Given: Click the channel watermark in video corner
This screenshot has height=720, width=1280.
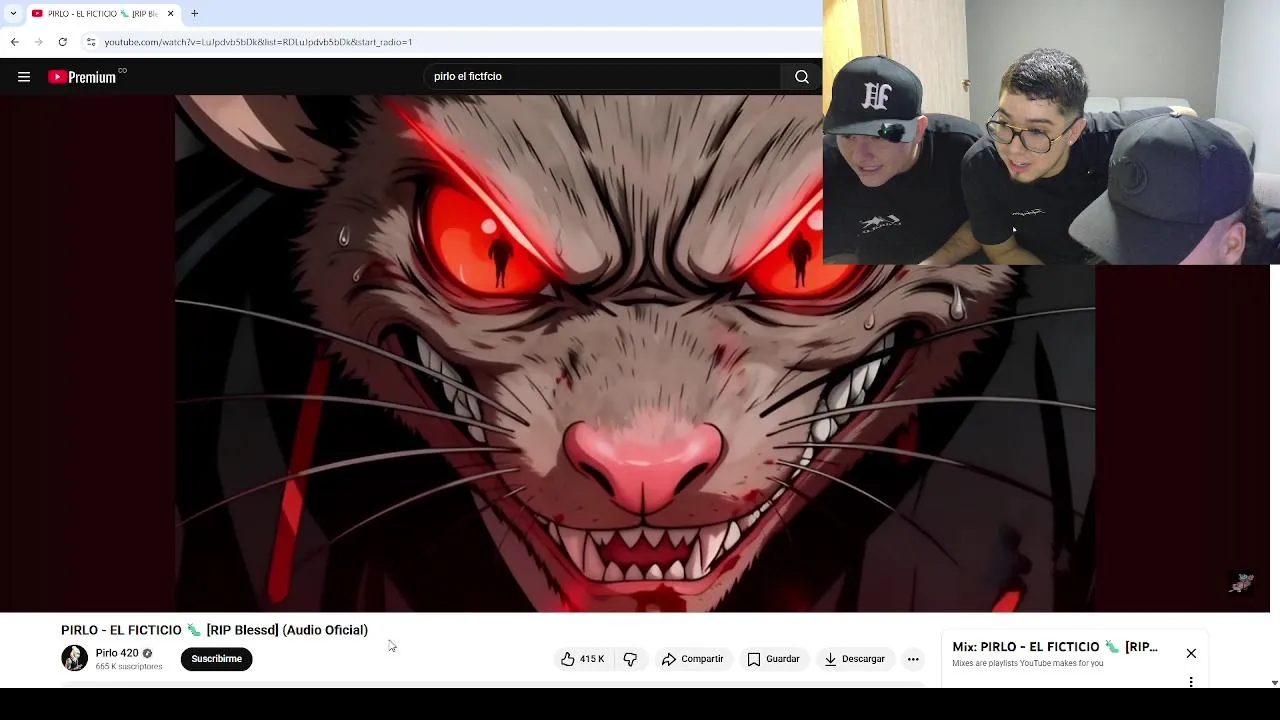Looking at the screenshot, I should pos(1241,583).
